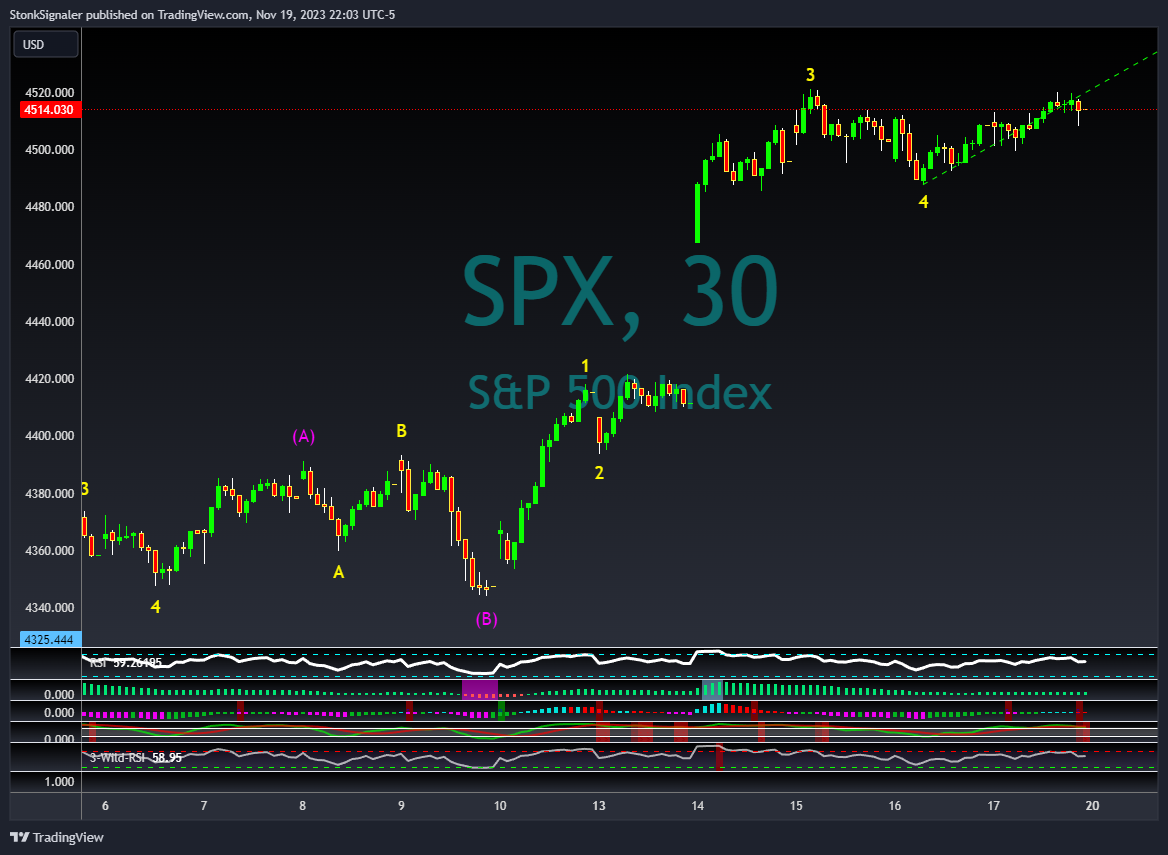Click the 4520.000 price axis label
1168x855 pixels.
pos(50,93)
